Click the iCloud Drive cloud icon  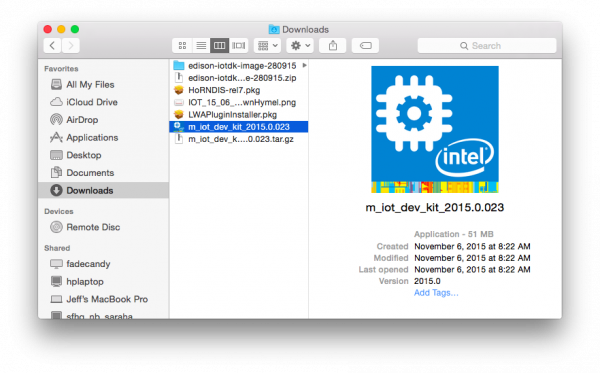(x=56, y=102)
